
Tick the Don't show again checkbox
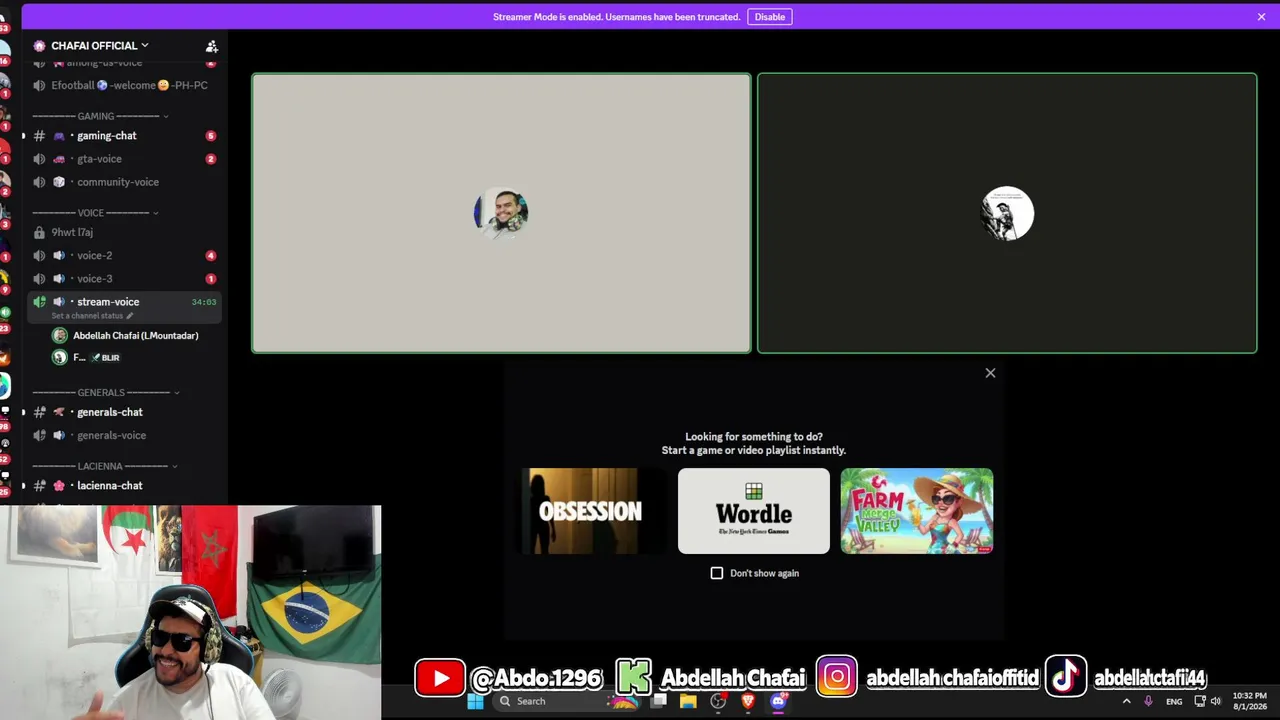pos(717,573)
